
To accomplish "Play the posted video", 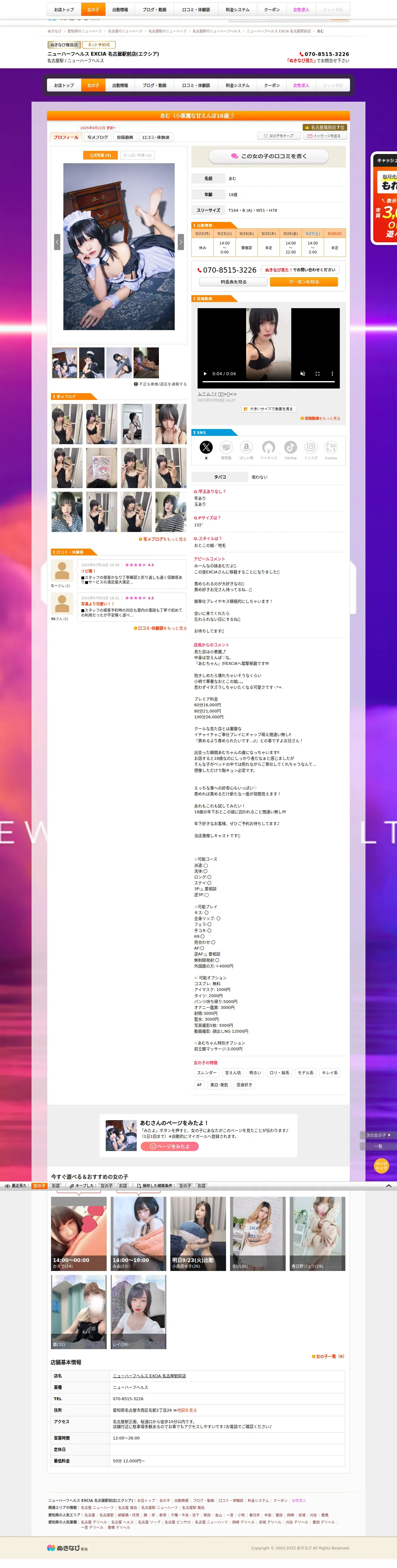I will 205,374.
